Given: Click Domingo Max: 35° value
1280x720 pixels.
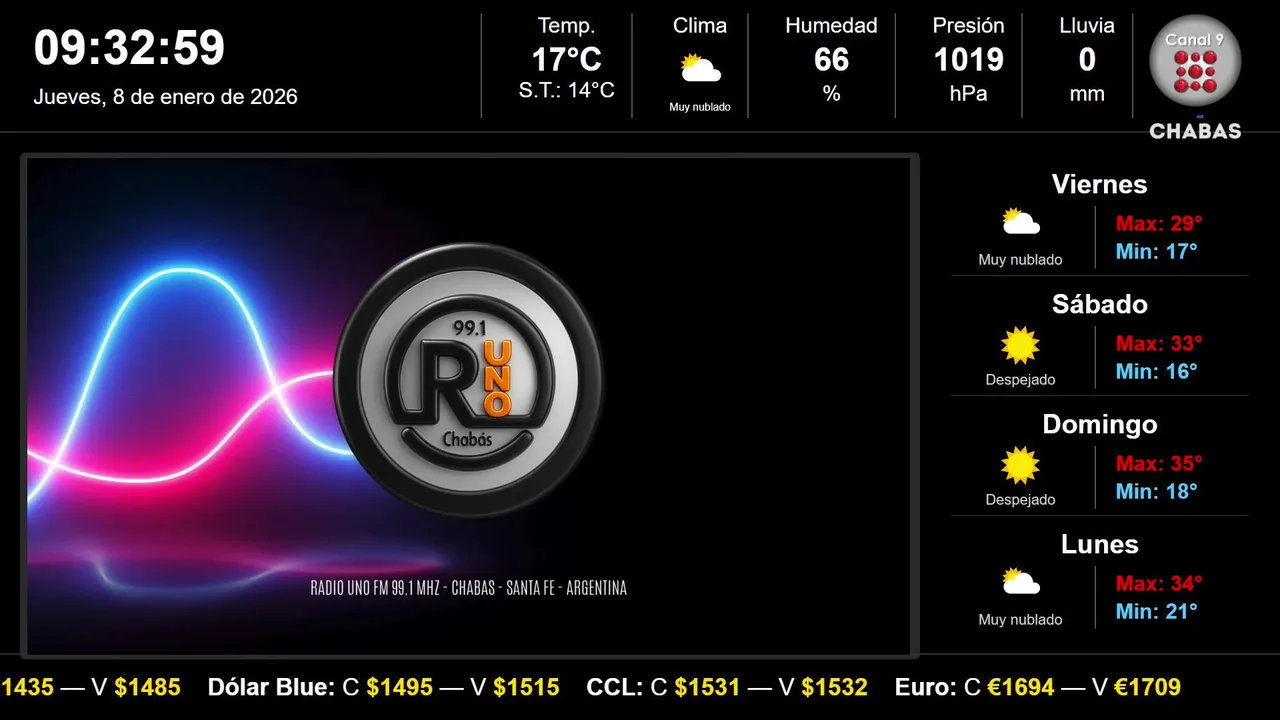Looking at the screenshot, I should click(1159, 463).
